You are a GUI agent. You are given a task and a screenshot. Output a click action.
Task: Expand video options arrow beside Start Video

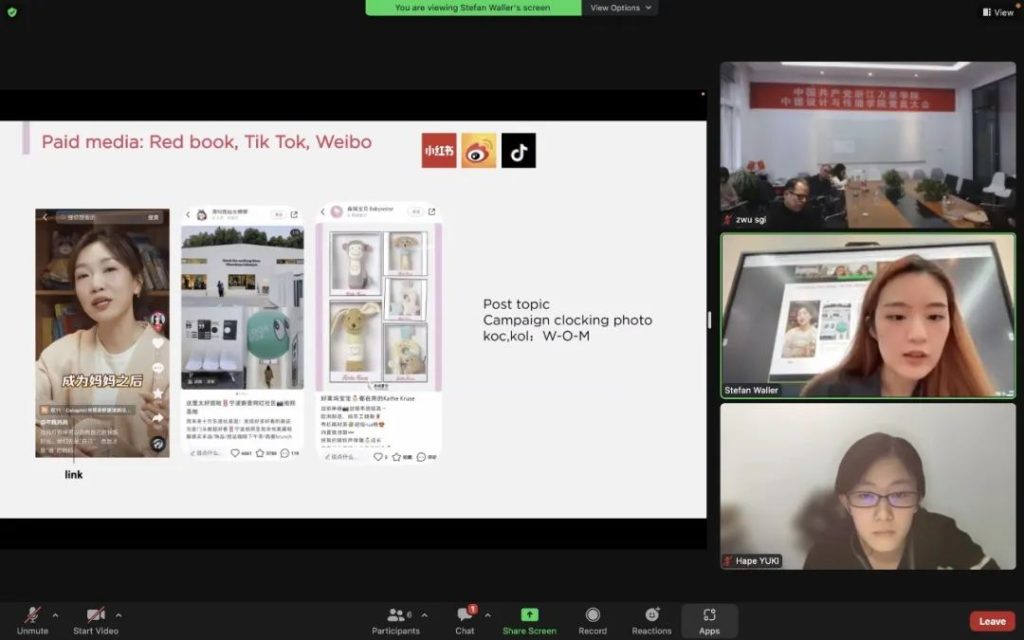[x=119, y=615]
